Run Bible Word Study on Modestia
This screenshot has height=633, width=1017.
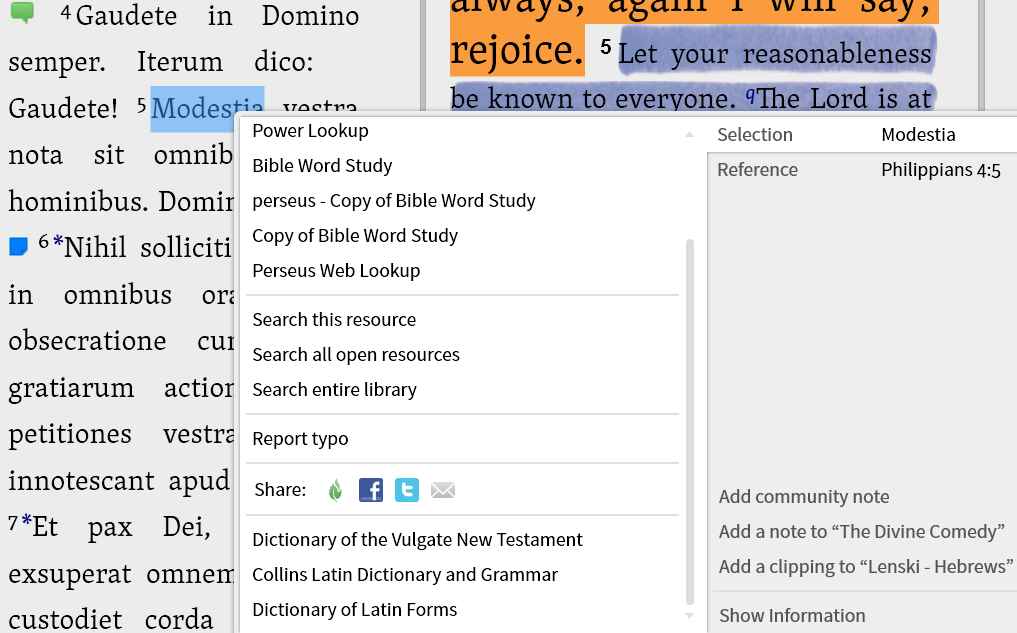pos(322,166)
